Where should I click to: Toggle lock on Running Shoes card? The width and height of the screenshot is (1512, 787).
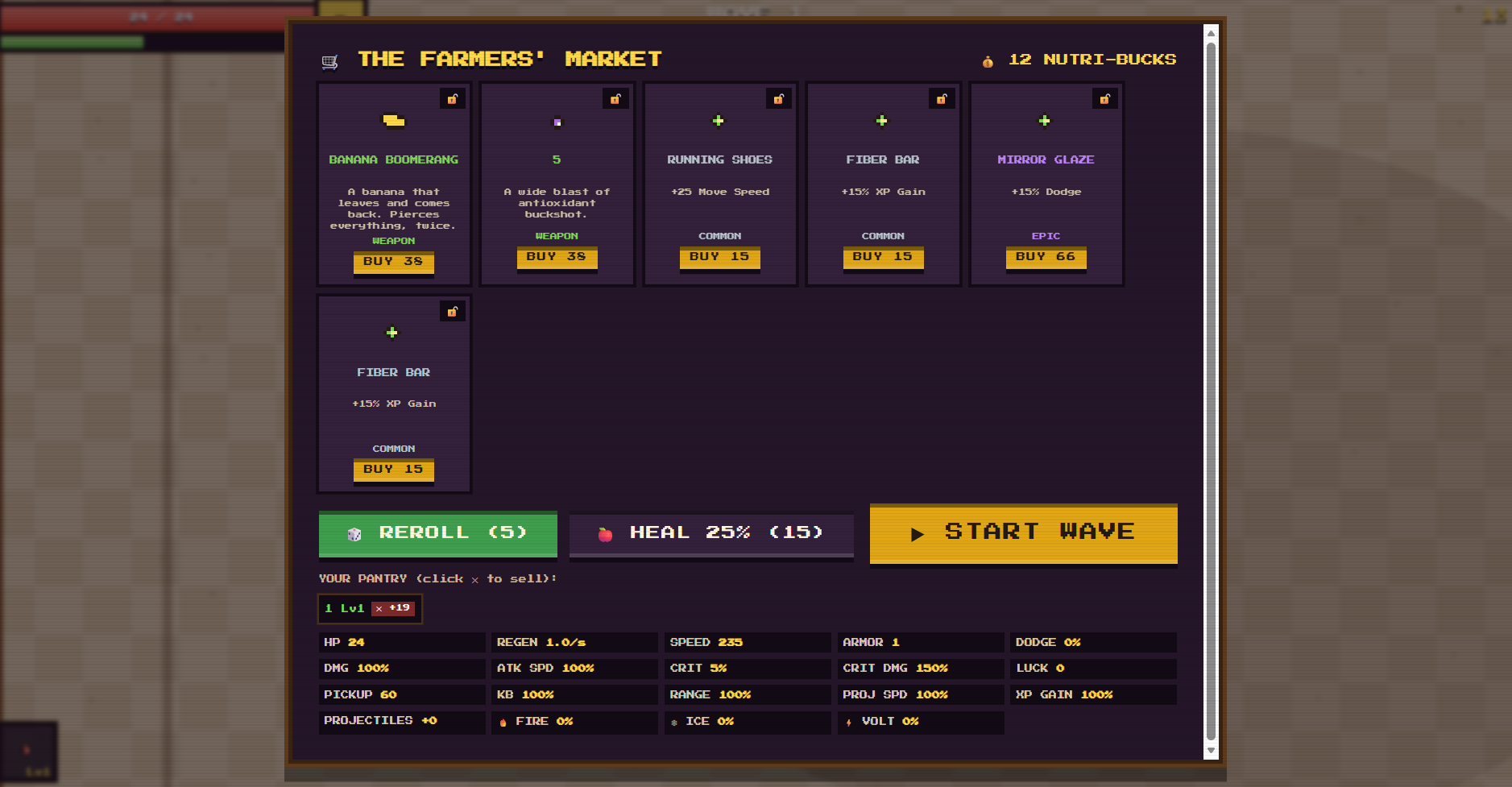coord(779,99)
